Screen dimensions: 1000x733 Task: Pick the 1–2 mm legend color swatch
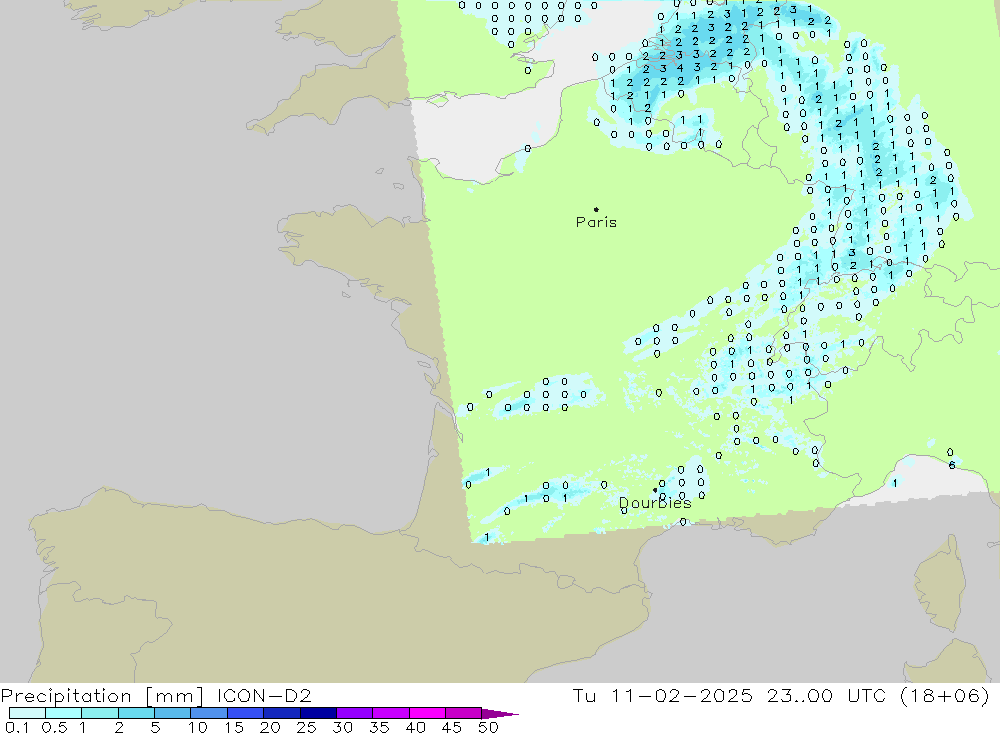(x=100, y=713)
